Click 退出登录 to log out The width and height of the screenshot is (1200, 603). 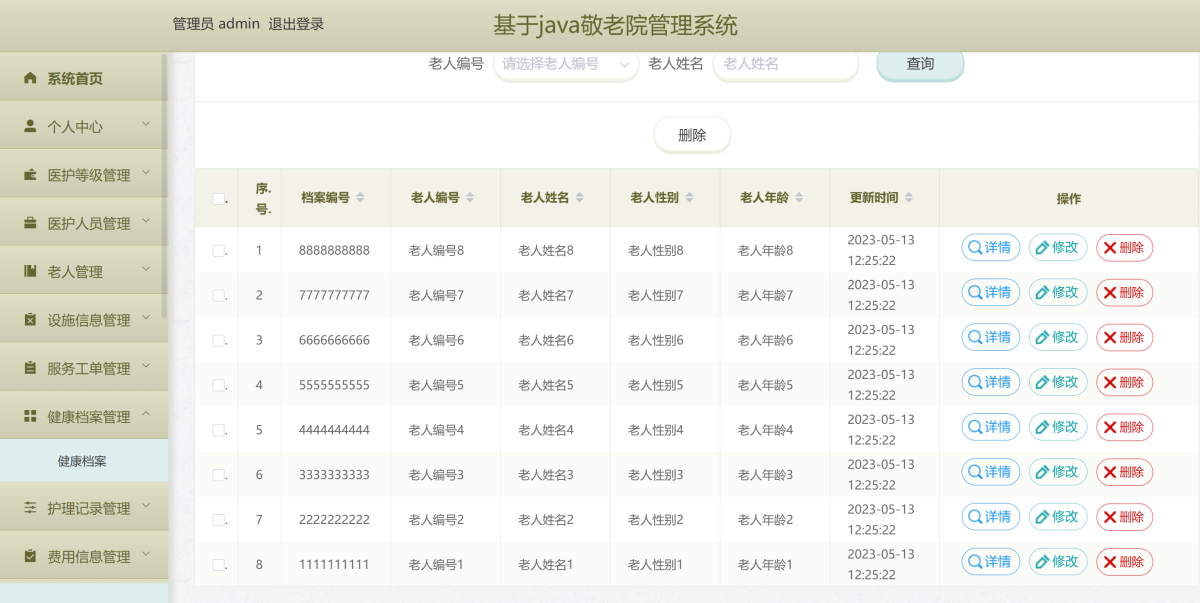tap(296, 24)
